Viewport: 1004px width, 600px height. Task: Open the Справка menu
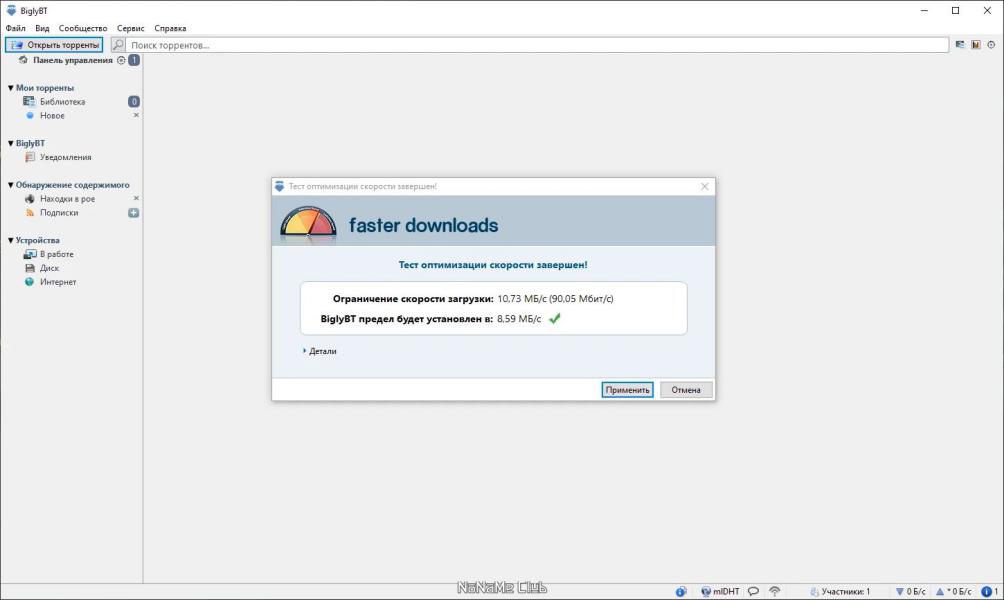[x=170, y=28]
